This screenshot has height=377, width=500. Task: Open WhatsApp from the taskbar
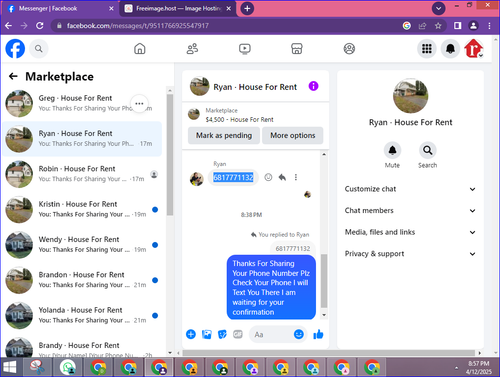(x=68, y=367)
